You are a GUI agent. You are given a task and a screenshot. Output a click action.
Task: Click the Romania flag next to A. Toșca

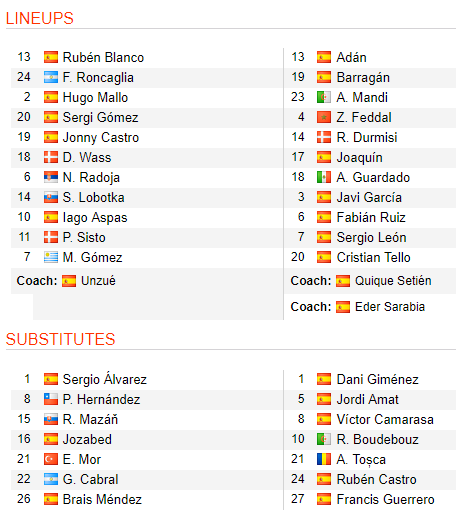click(324, 459)
